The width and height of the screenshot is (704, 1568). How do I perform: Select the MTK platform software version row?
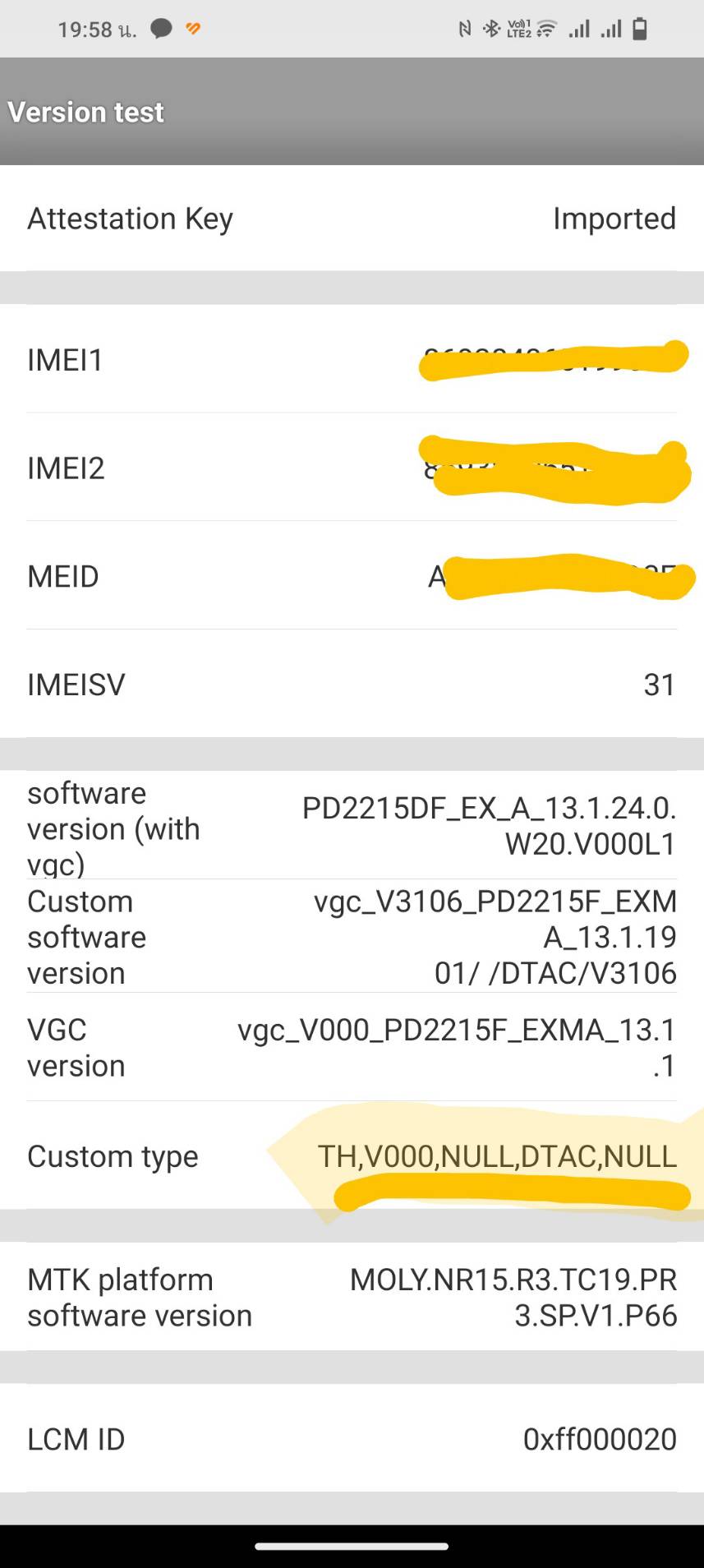352,1297
